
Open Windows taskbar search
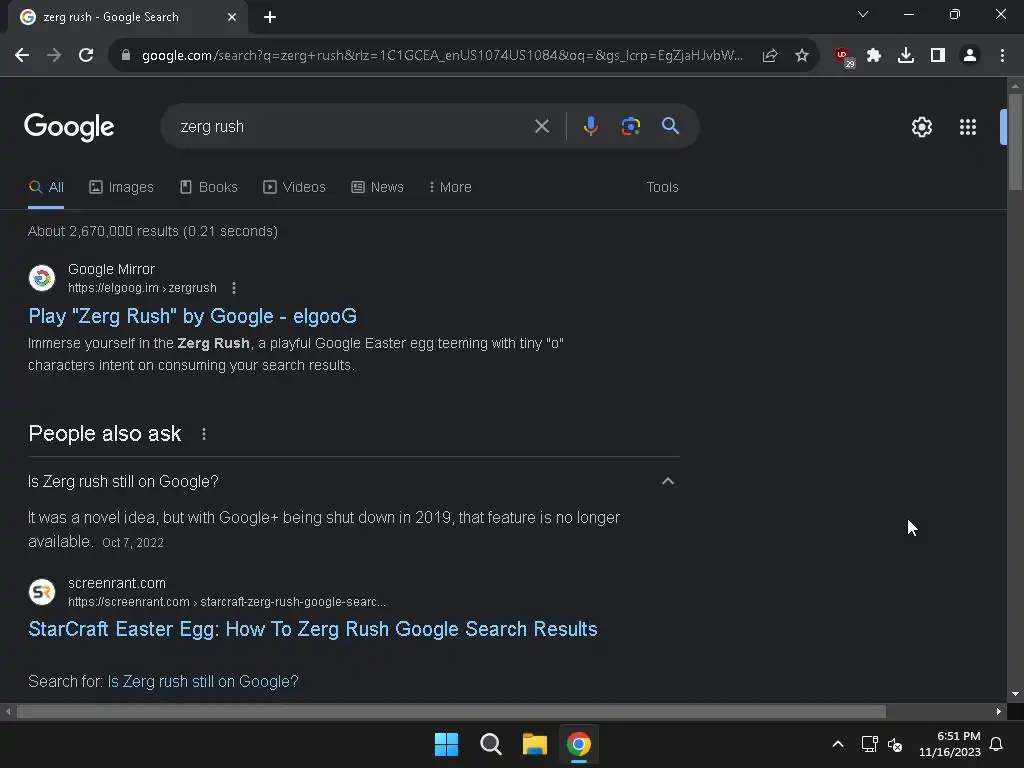click(x=490, y=744)
